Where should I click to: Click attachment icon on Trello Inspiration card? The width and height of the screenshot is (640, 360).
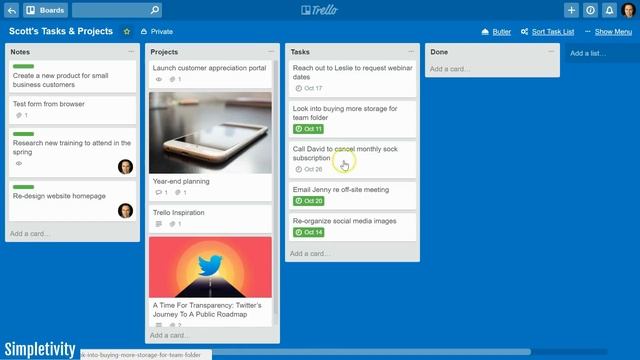pos(172,224)
